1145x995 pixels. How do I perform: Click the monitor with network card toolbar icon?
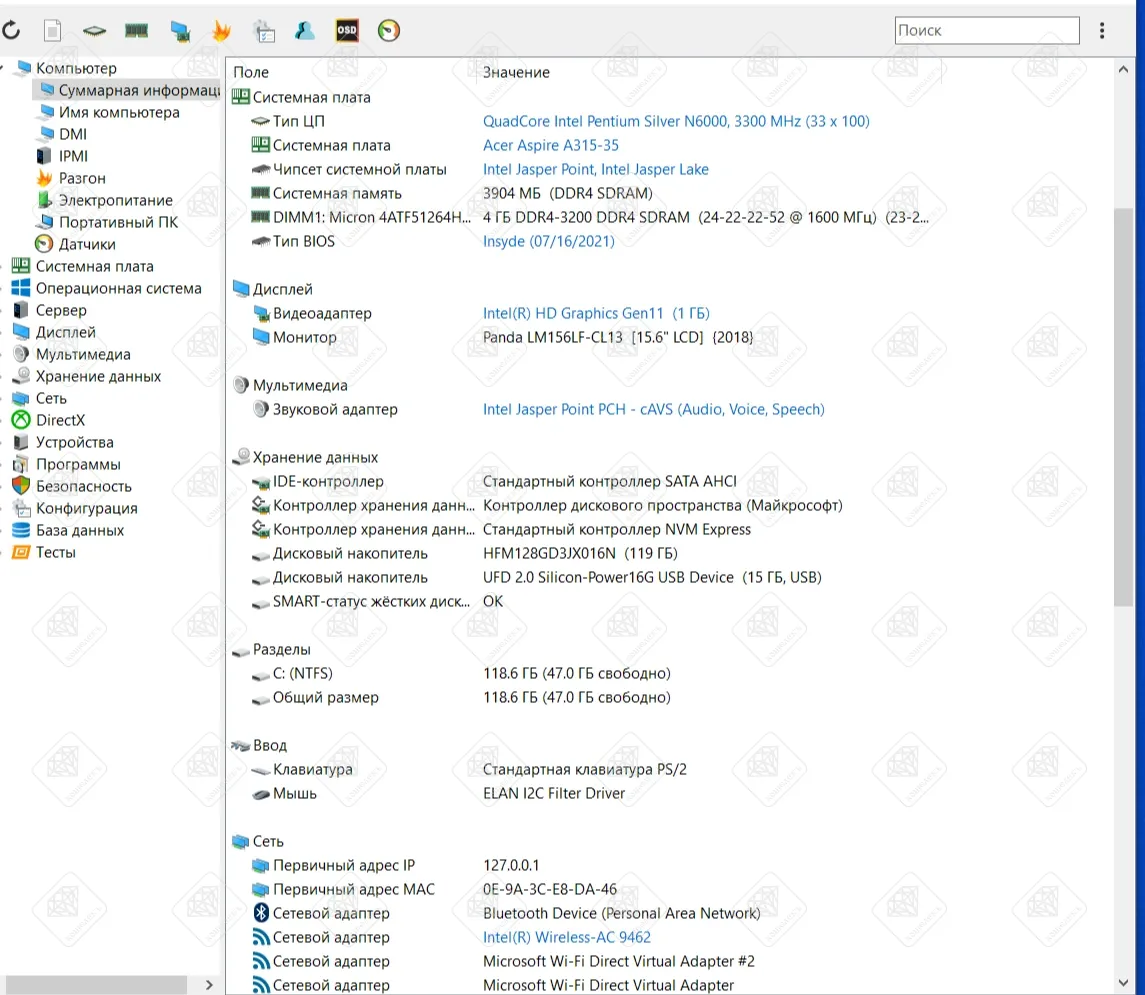coord(180,31)
